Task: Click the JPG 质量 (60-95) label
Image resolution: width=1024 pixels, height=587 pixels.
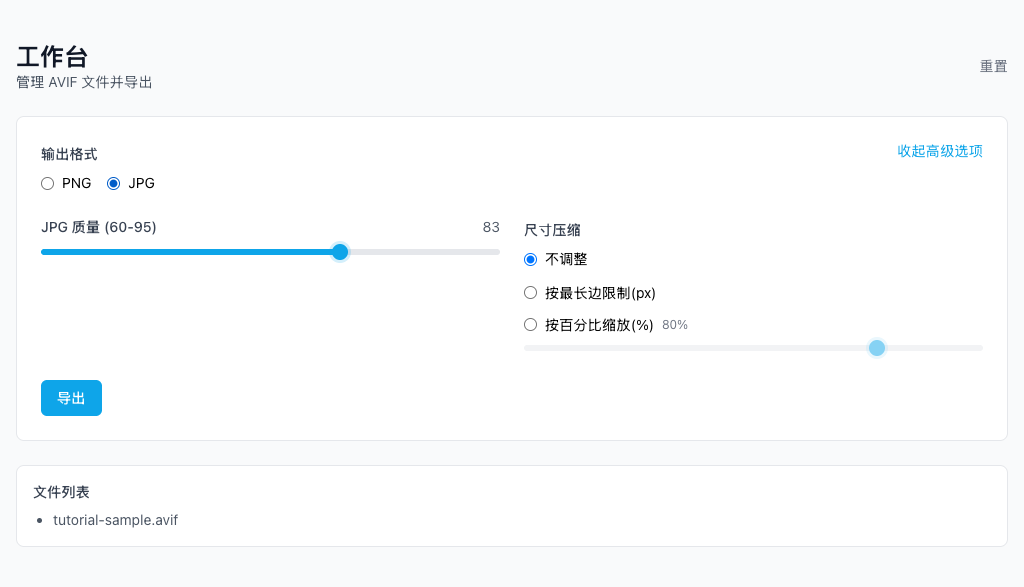Action: click(x=97, y=227)
